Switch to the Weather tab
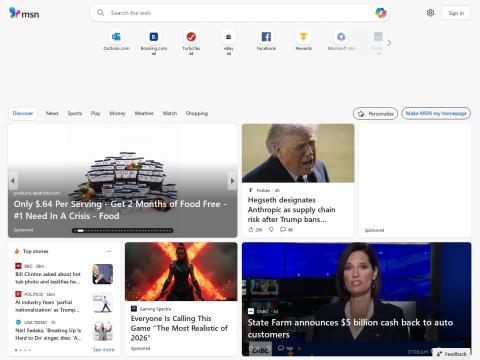This screenshot has height=360, width=480. (x=144, y=113)
